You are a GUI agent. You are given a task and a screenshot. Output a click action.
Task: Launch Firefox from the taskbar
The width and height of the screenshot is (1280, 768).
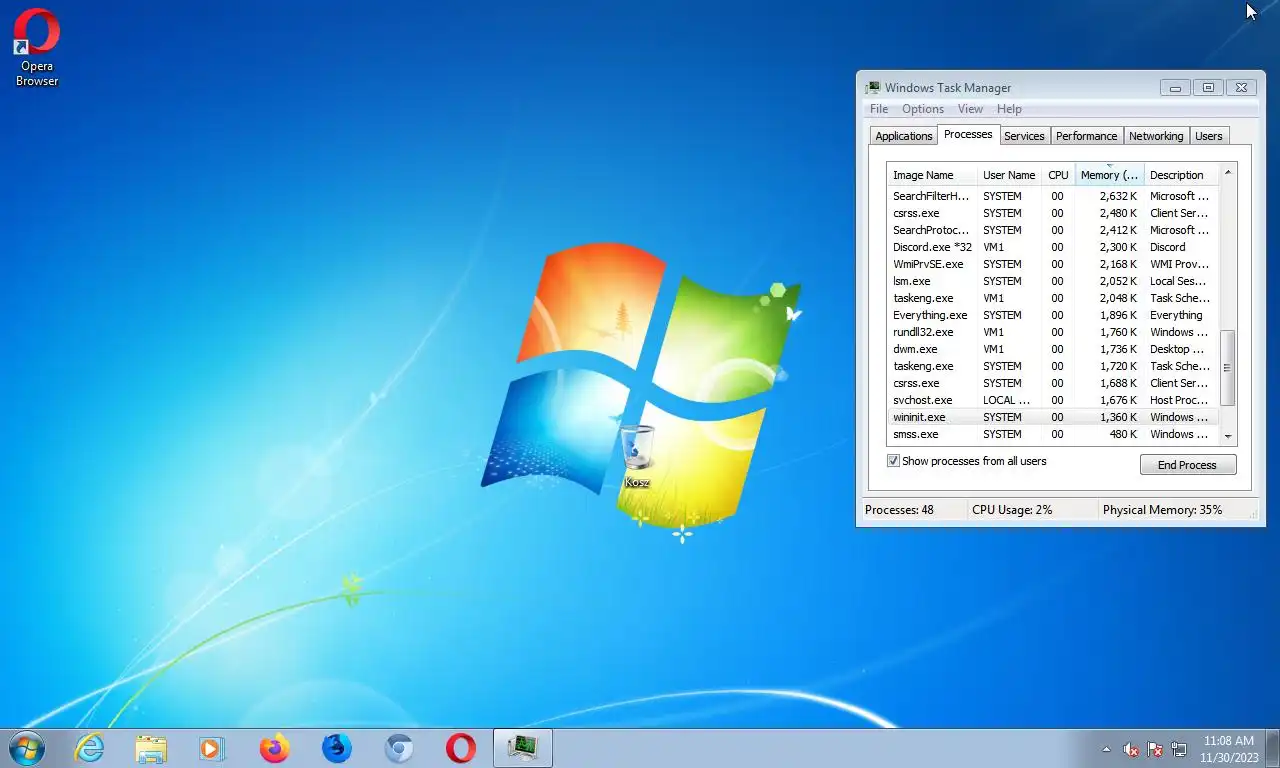(x=274, y=748)
